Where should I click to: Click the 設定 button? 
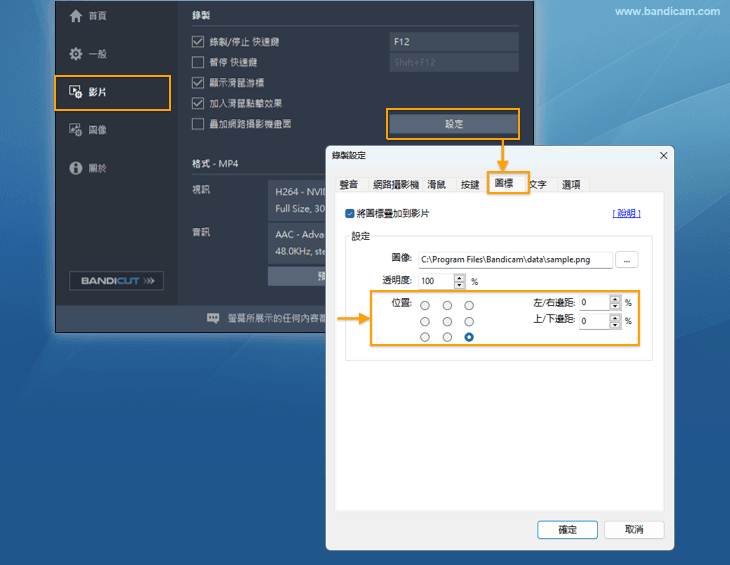click(x=453, y=124)
